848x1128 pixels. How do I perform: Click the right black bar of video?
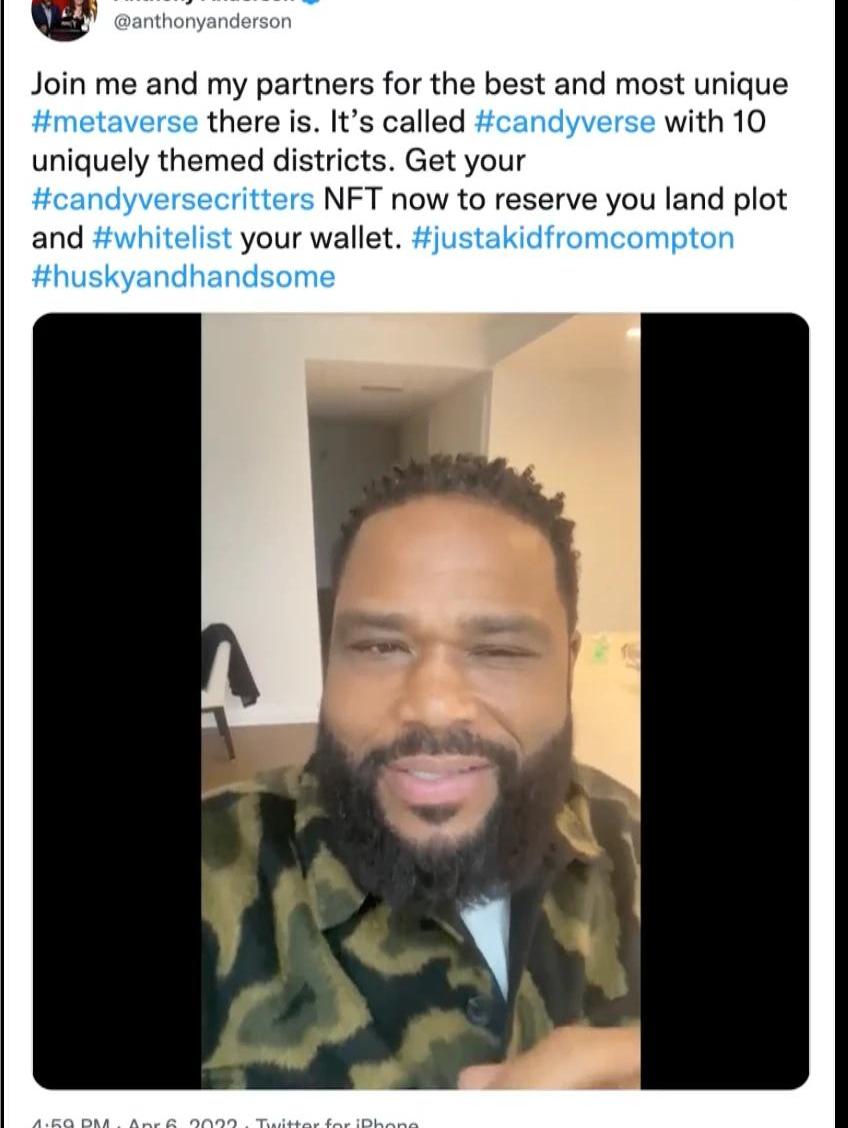coord(725,701)
